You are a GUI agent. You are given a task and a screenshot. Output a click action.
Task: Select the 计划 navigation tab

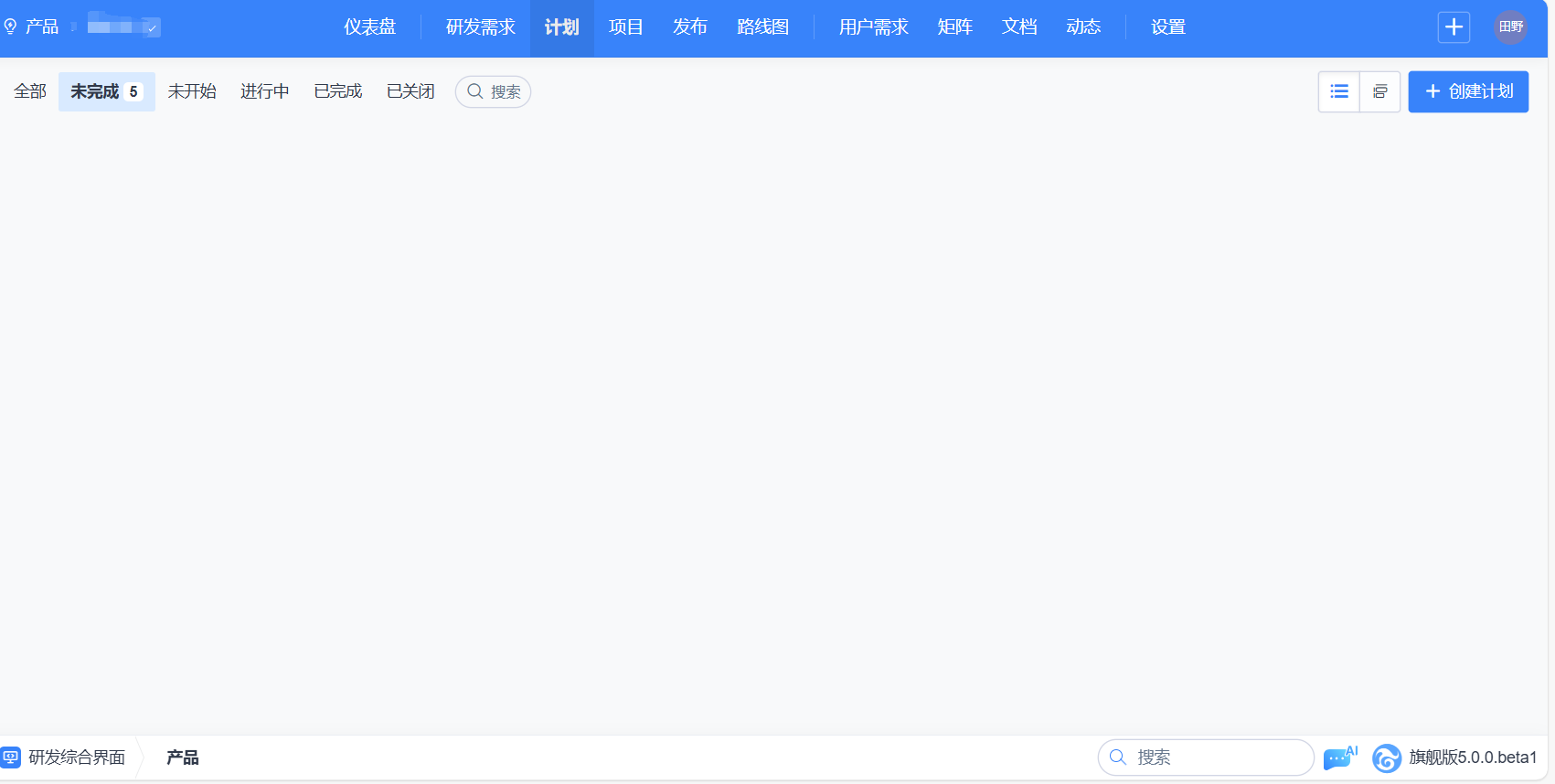[562, 27]
